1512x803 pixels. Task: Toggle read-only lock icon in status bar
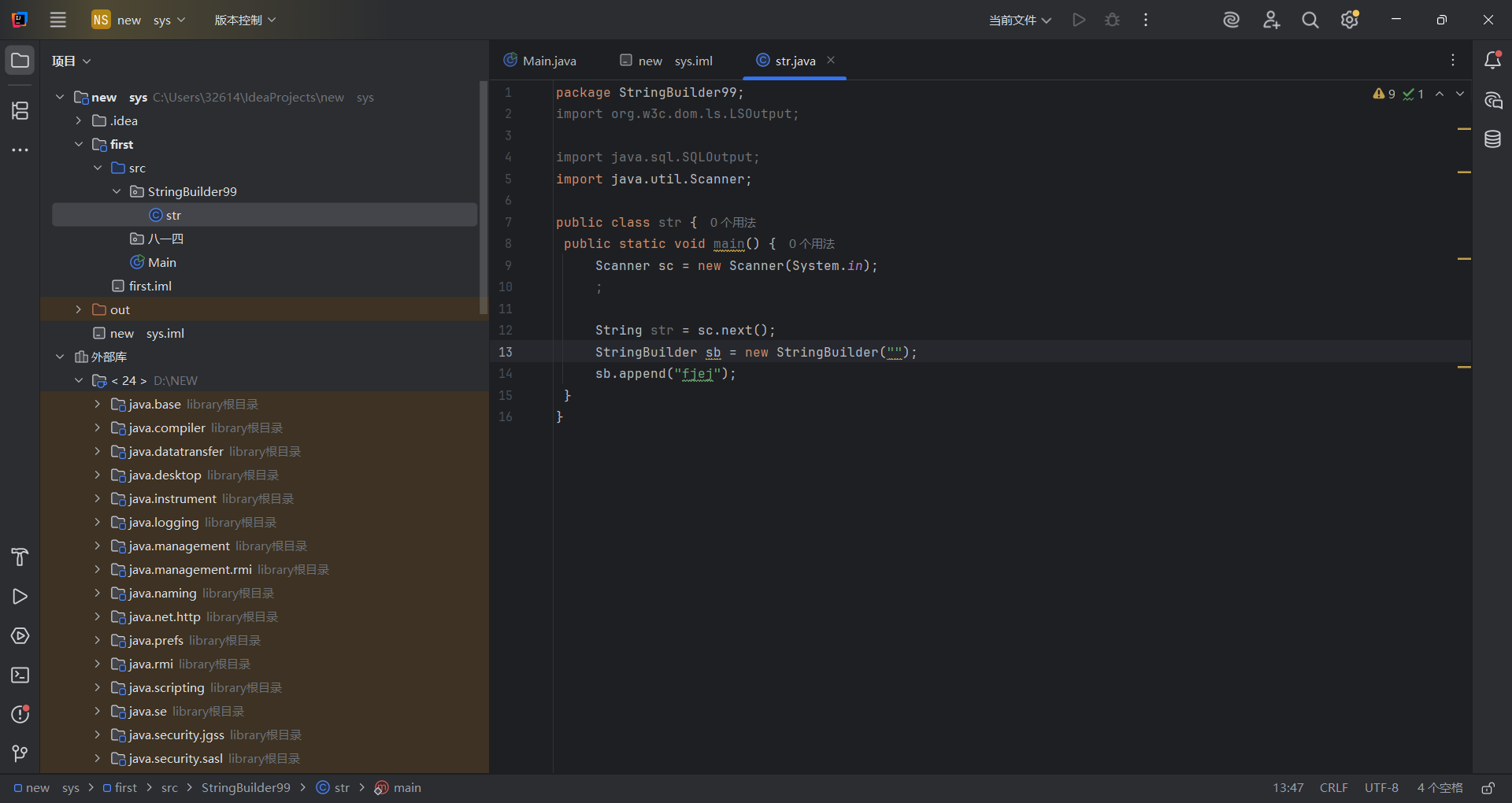[x=1488, y=788]
